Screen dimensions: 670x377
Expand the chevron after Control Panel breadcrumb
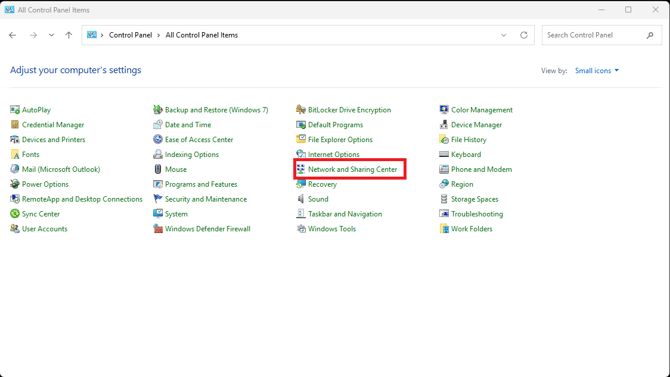(x=159, y=35)
